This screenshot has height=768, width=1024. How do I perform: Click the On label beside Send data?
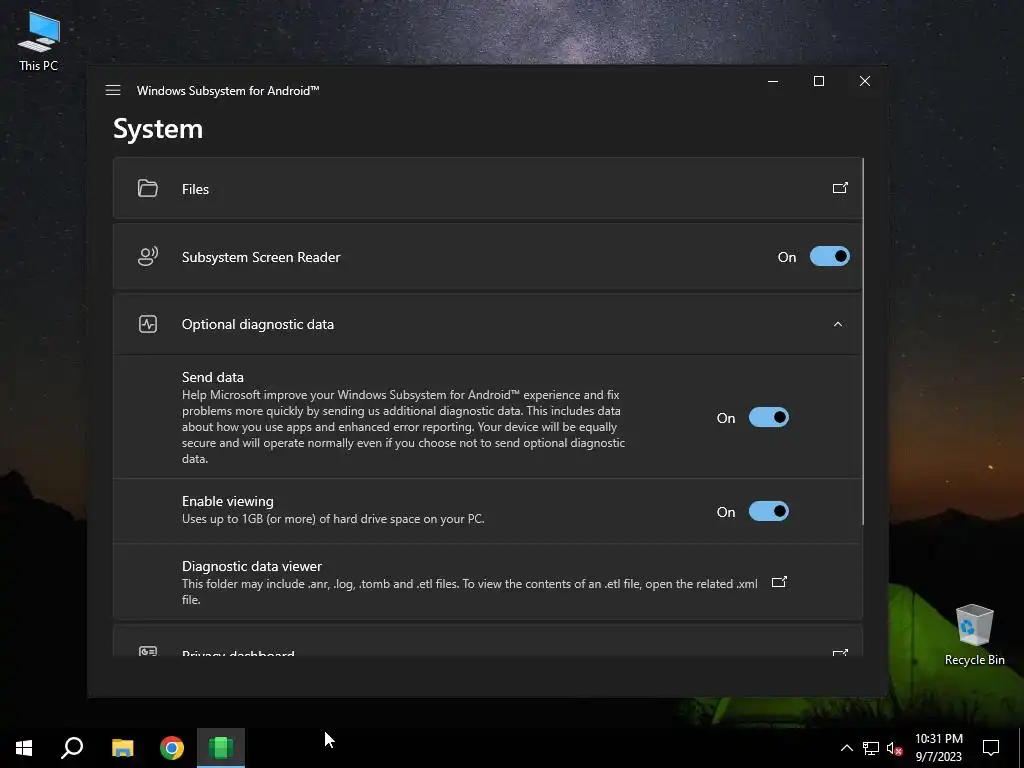point(726,418)
